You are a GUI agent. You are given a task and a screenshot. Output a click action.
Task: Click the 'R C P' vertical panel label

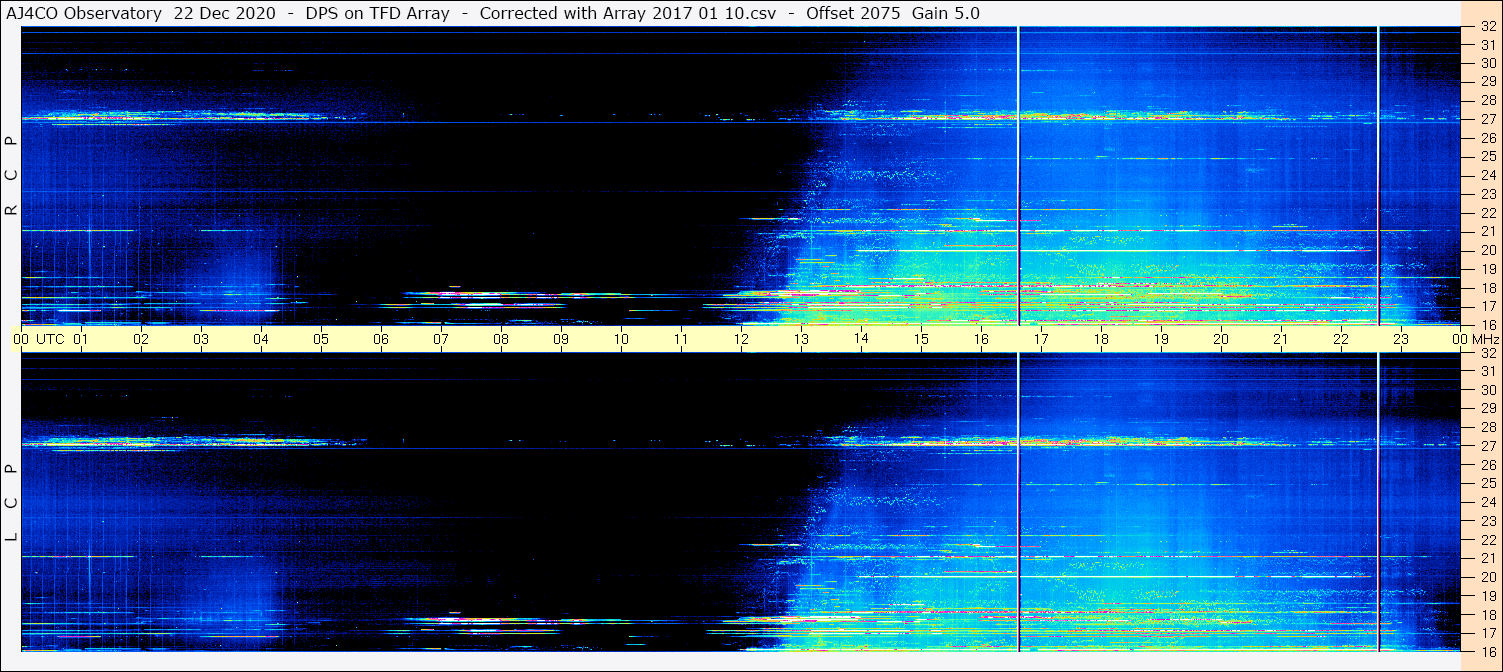point(11,176)
